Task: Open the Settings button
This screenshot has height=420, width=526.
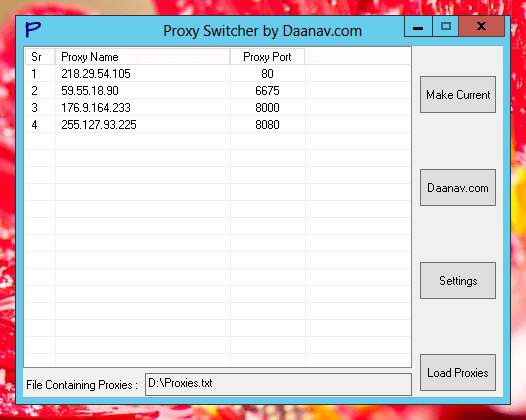Action: (458, 280)
